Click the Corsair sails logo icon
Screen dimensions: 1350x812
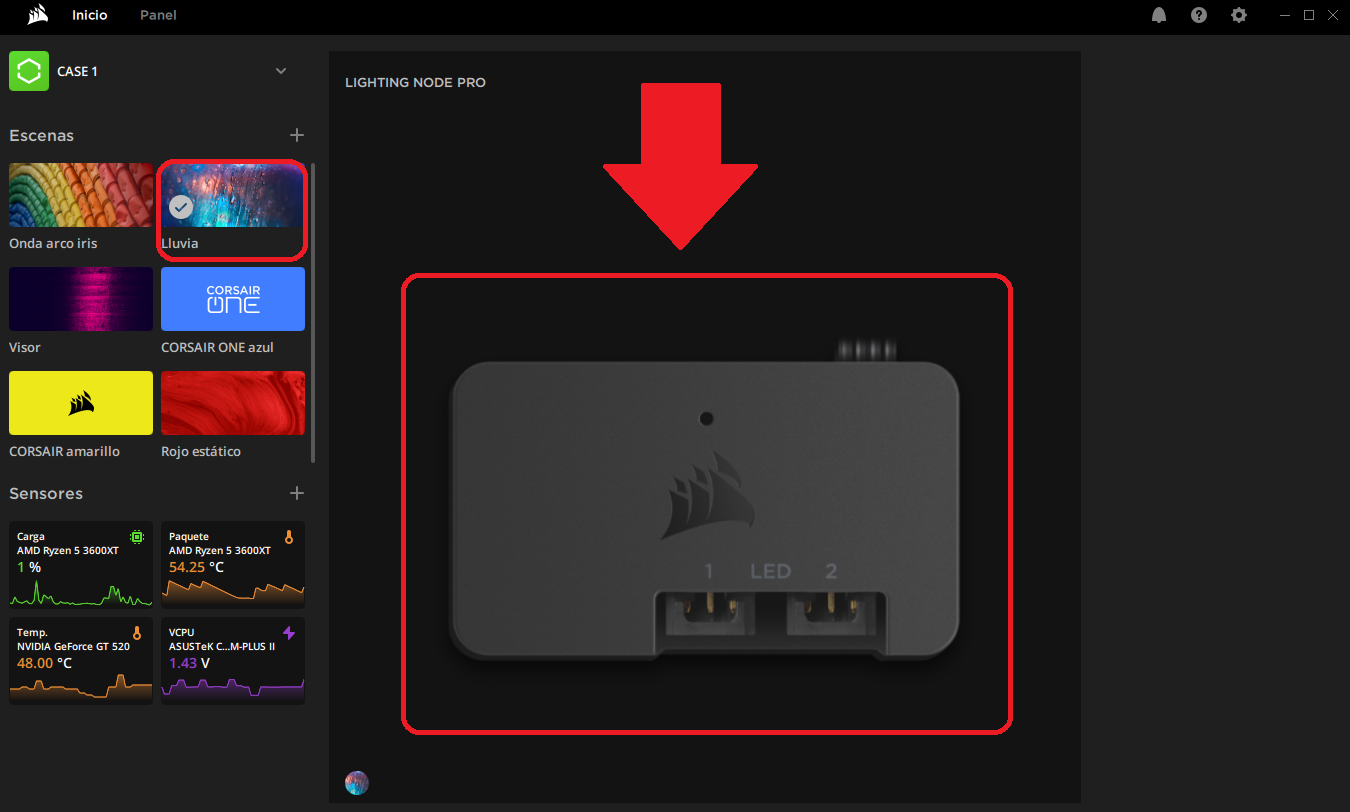point(38,15)
